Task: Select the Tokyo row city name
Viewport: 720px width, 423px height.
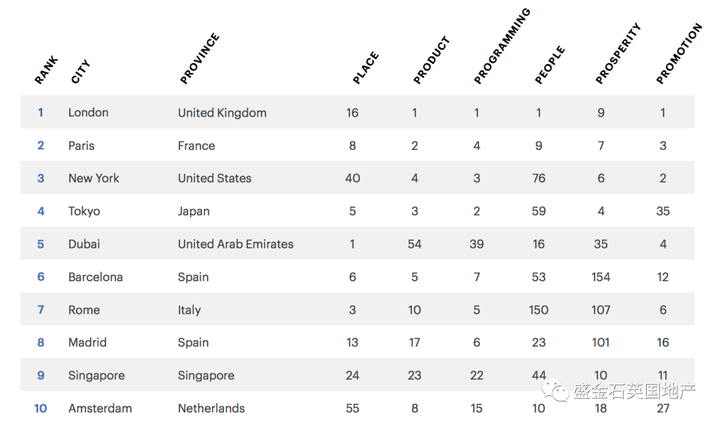Action: [84, 211]
